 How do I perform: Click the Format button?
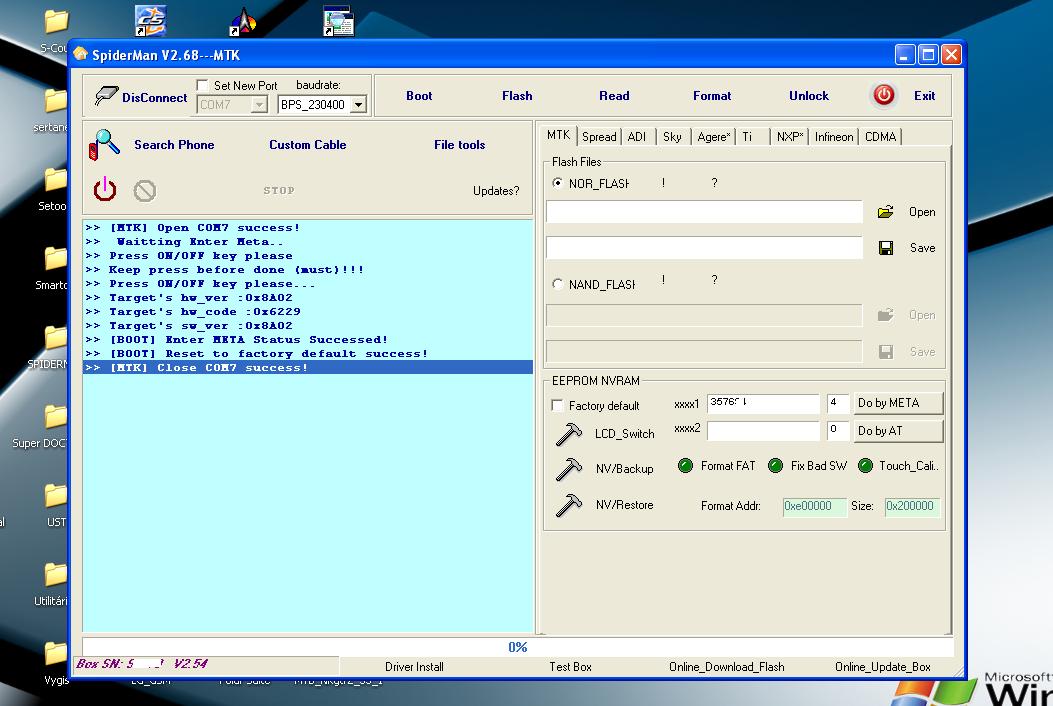[x=712, y=96]
